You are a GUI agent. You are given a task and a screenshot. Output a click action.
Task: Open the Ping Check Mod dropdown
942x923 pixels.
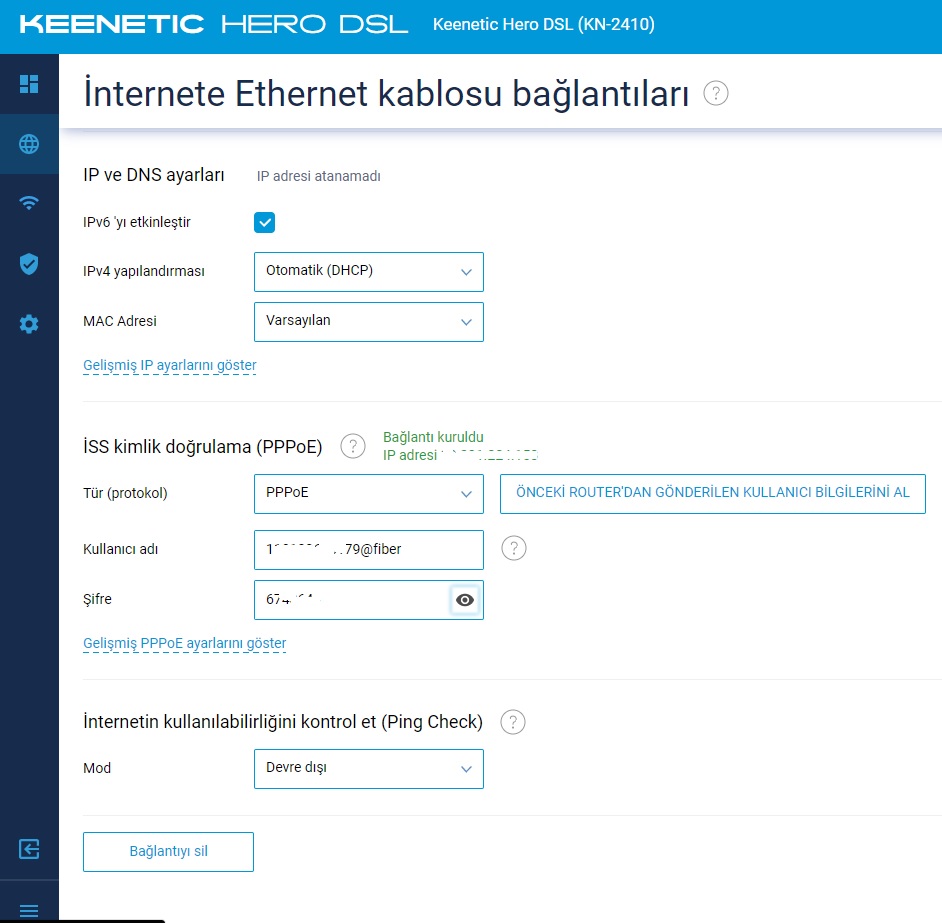369,769
